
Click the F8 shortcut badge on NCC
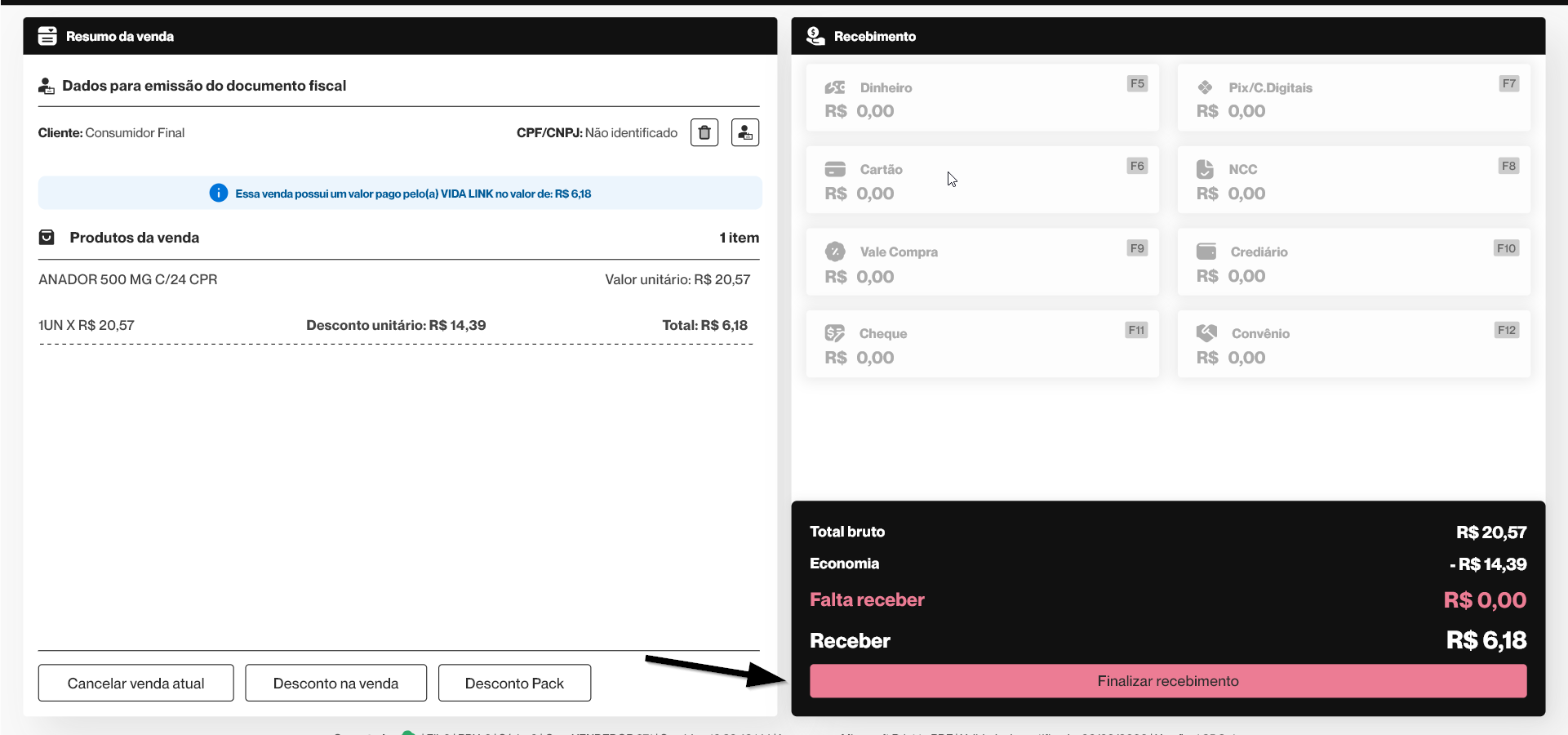[1509, 166]
